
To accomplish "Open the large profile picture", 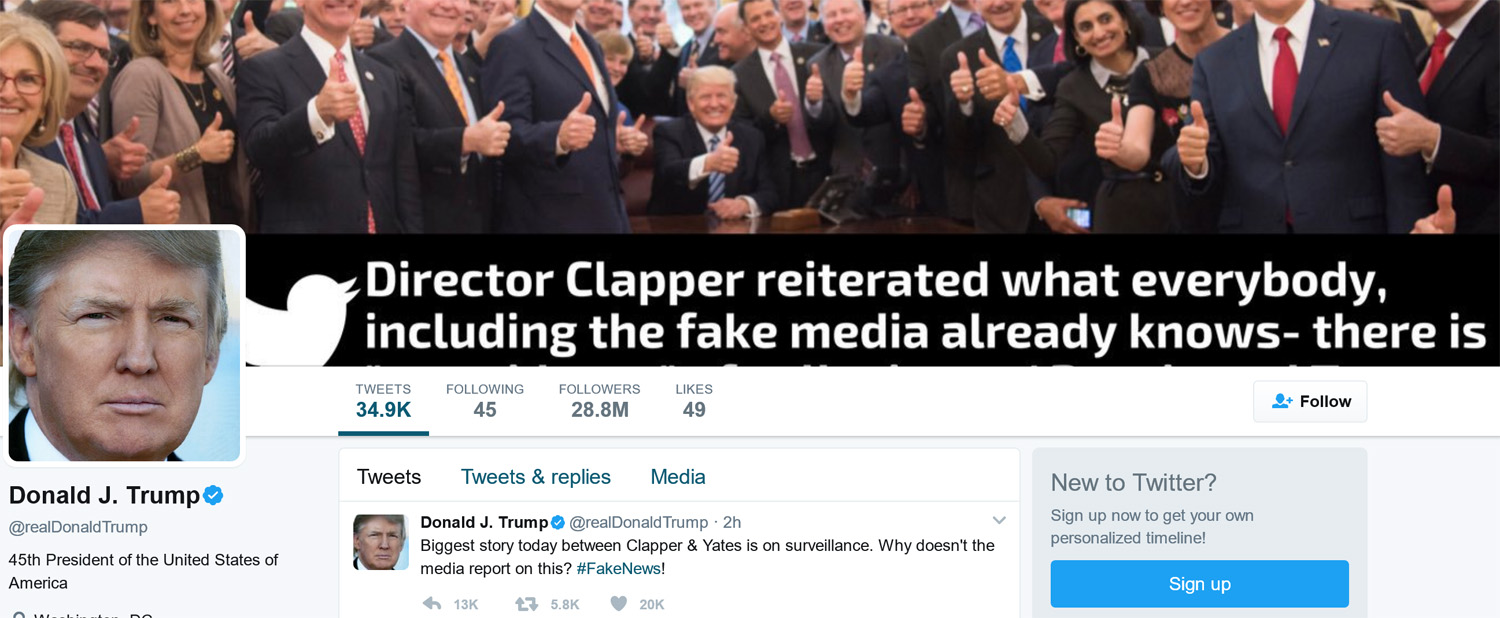I will pyautogui.click(x=124, y=345).
